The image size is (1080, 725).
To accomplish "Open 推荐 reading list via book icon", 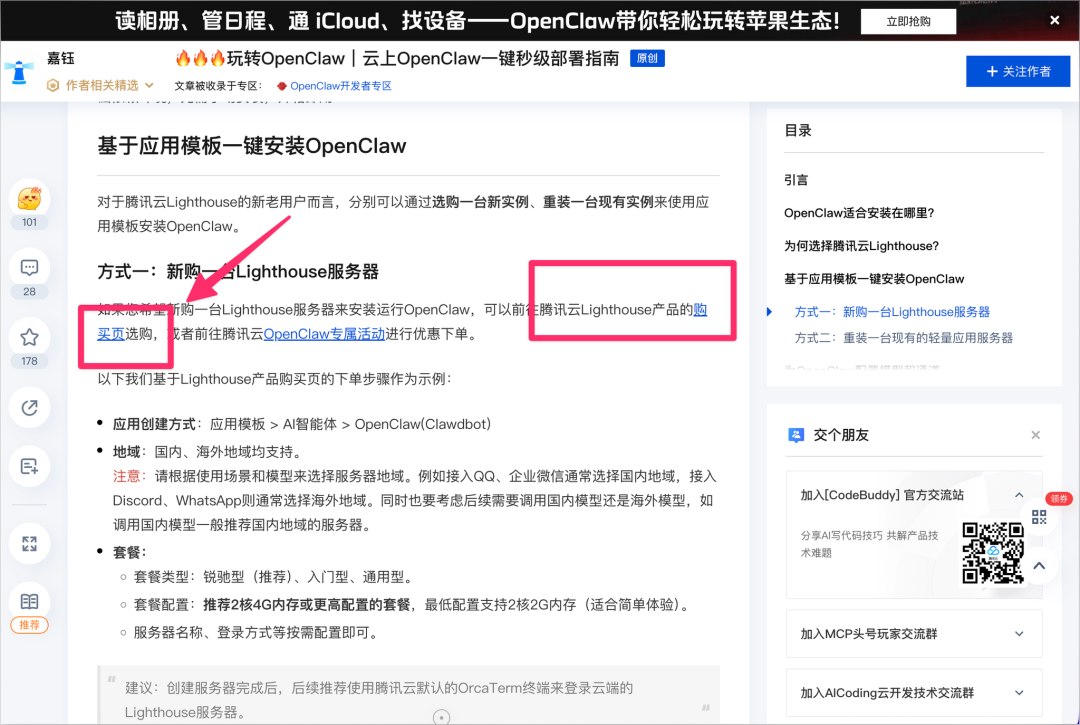I will click(29, 602).
